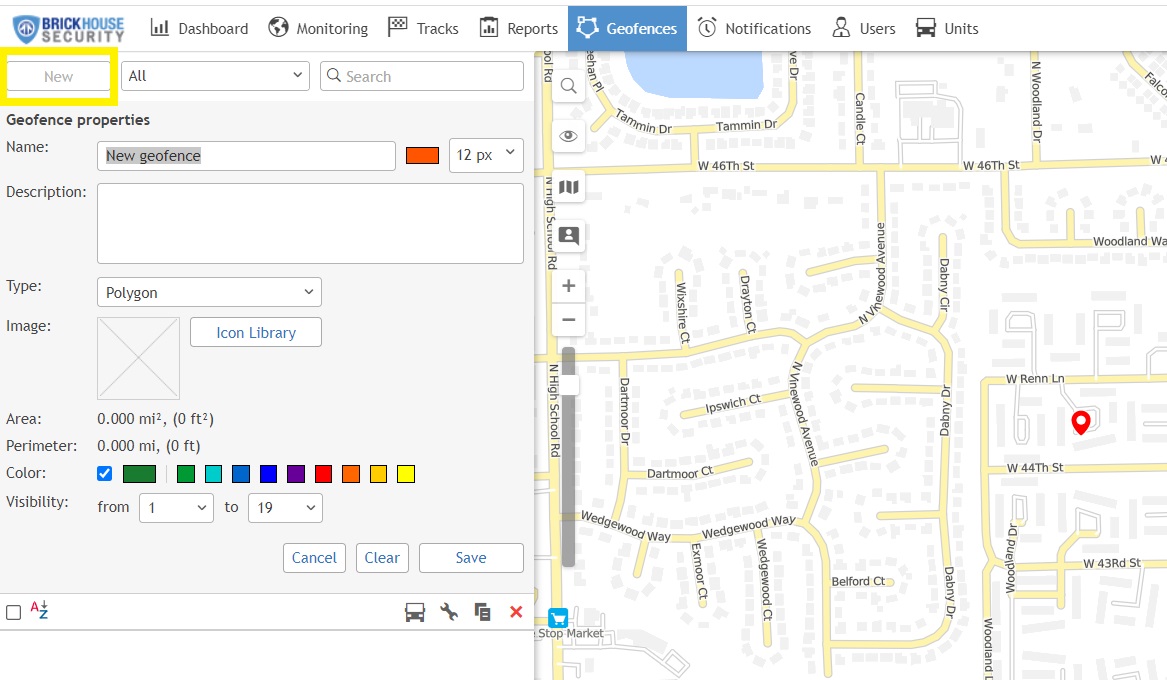Tick the select-all geofences checkbox
Screen dimensions: 1167x680
click(13, 612)
